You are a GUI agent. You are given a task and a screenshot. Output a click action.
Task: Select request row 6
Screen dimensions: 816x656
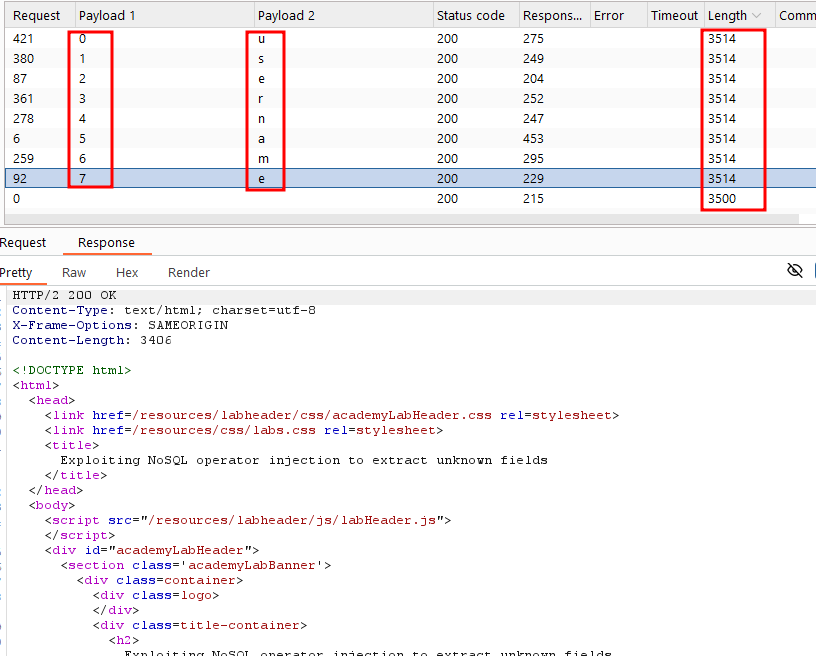(410, 139)
